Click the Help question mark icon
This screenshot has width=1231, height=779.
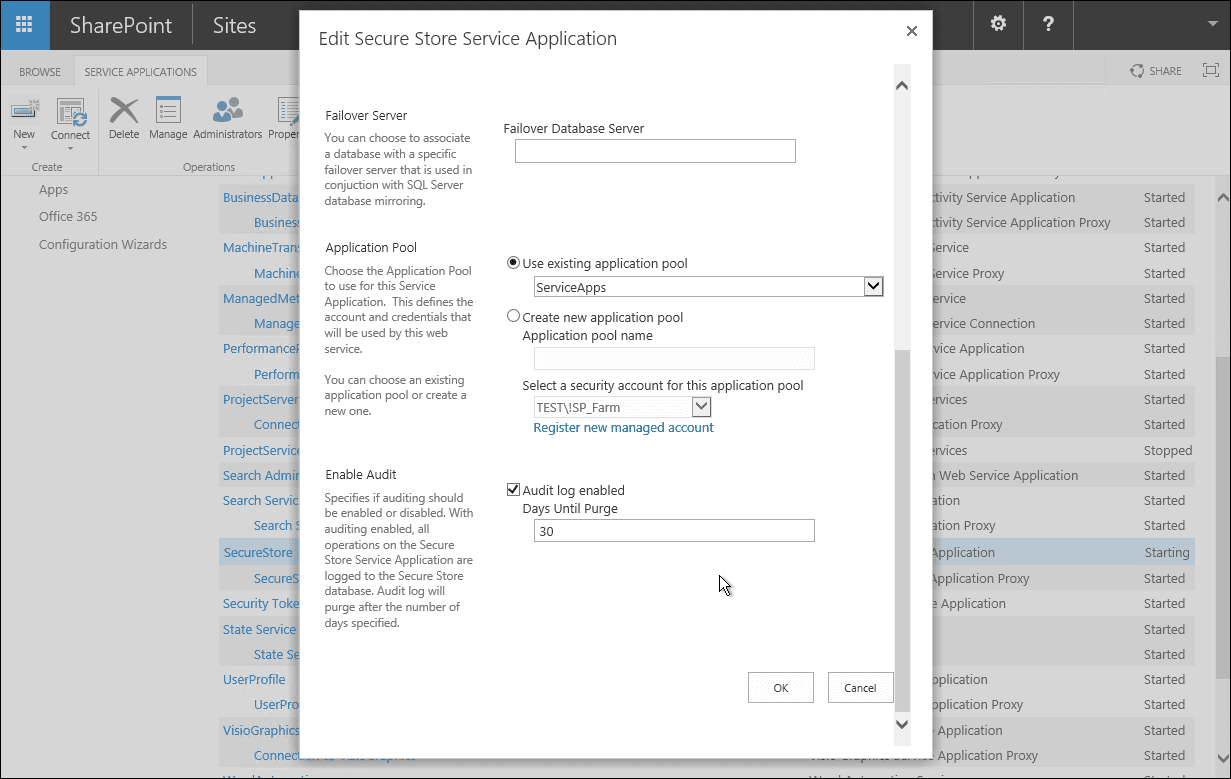click(x=1047, y=25)
